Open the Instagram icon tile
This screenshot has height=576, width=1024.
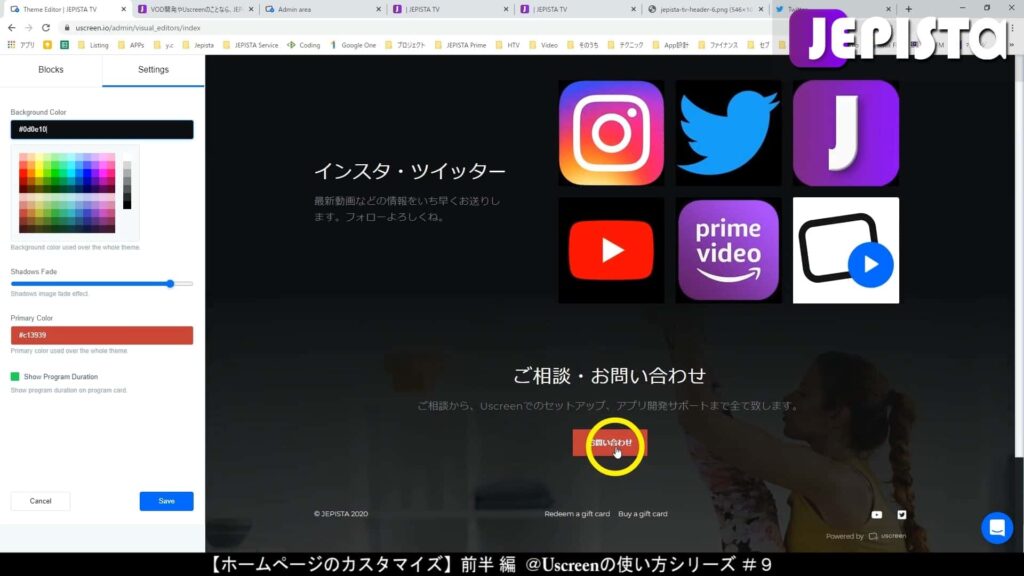tap(611, 133)
